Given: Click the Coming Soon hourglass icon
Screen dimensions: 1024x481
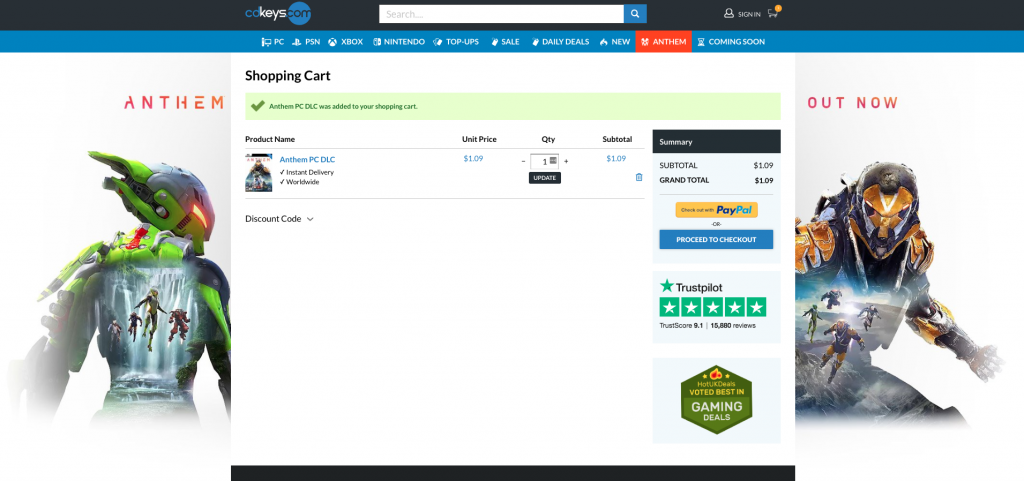Looking at the screenshot, I should [701, 42].
